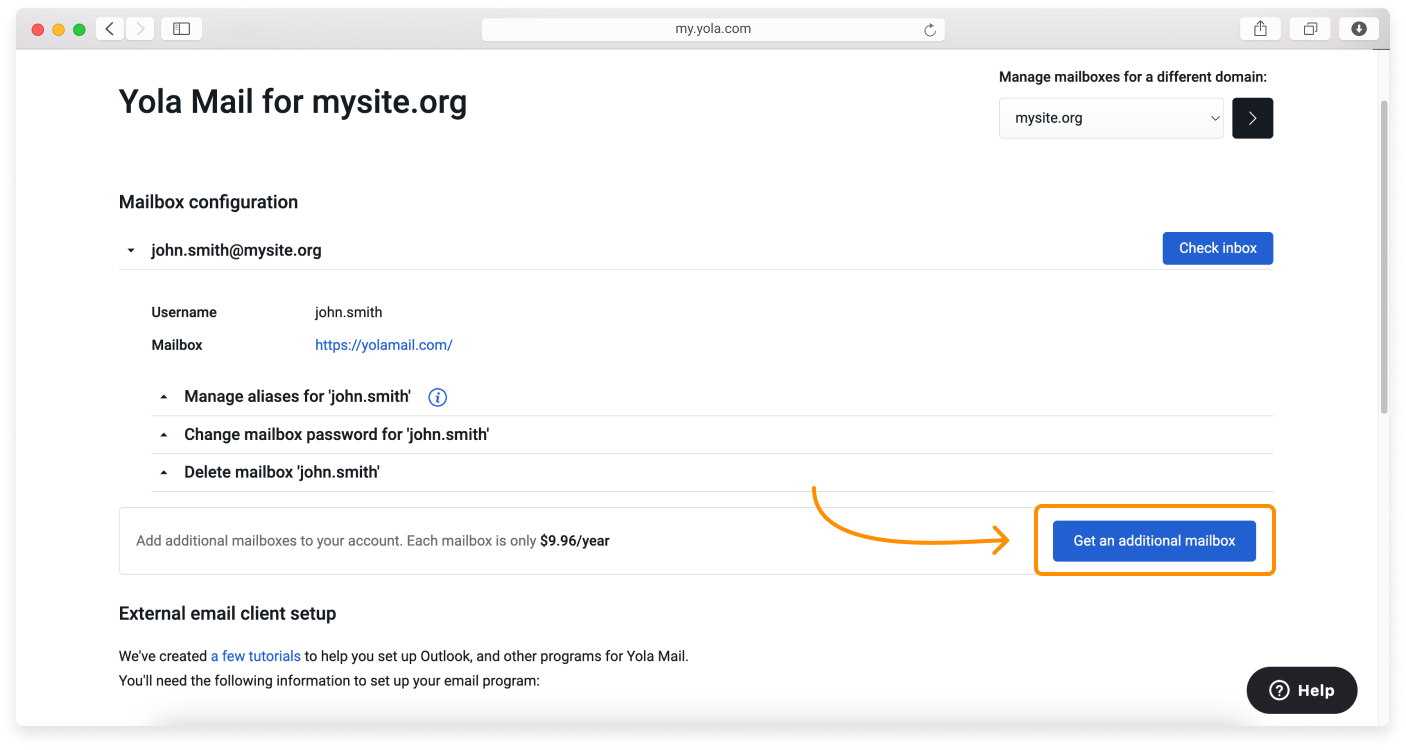Open the 'a few tutorials' link
The image size is (1406, 750).
click(x=255, y=656)
